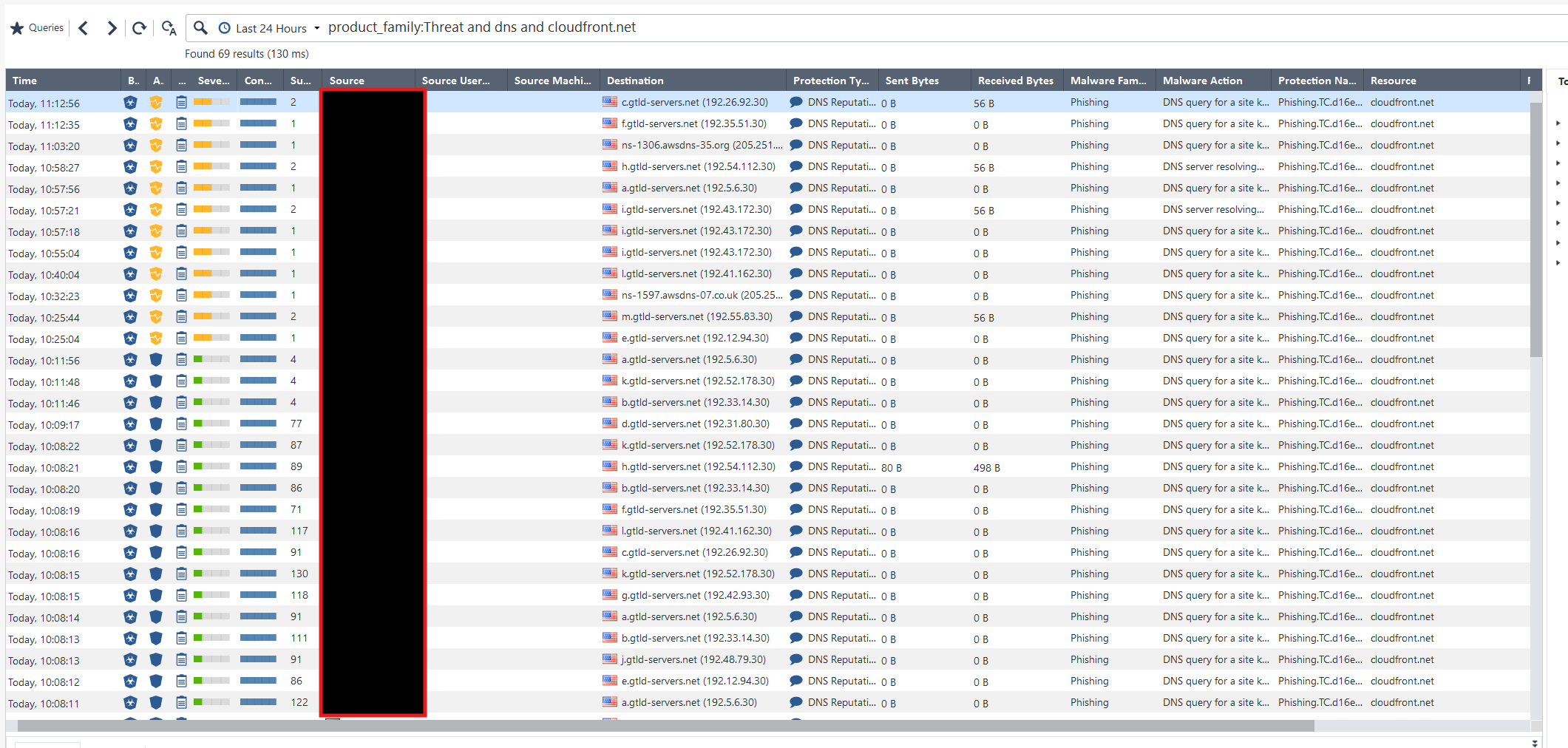
Task: Select Today, 10:40:04 time cell
Action: click(44, 275)
